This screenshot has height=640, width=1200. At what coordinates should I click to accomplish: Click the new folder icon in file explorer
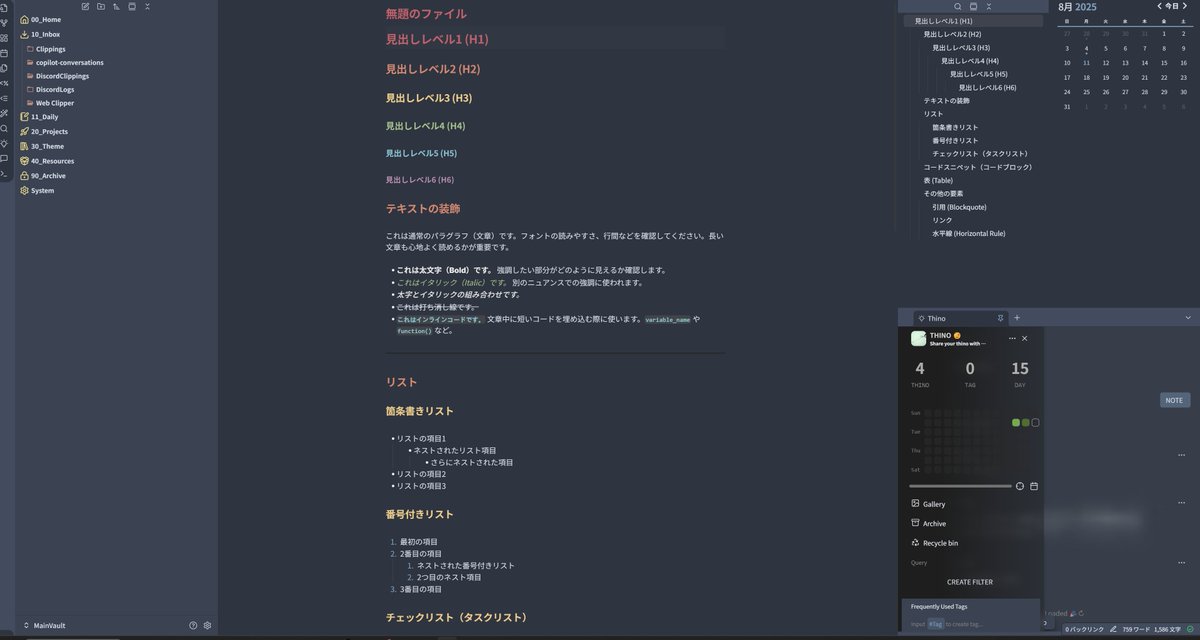tap(101, 6)
